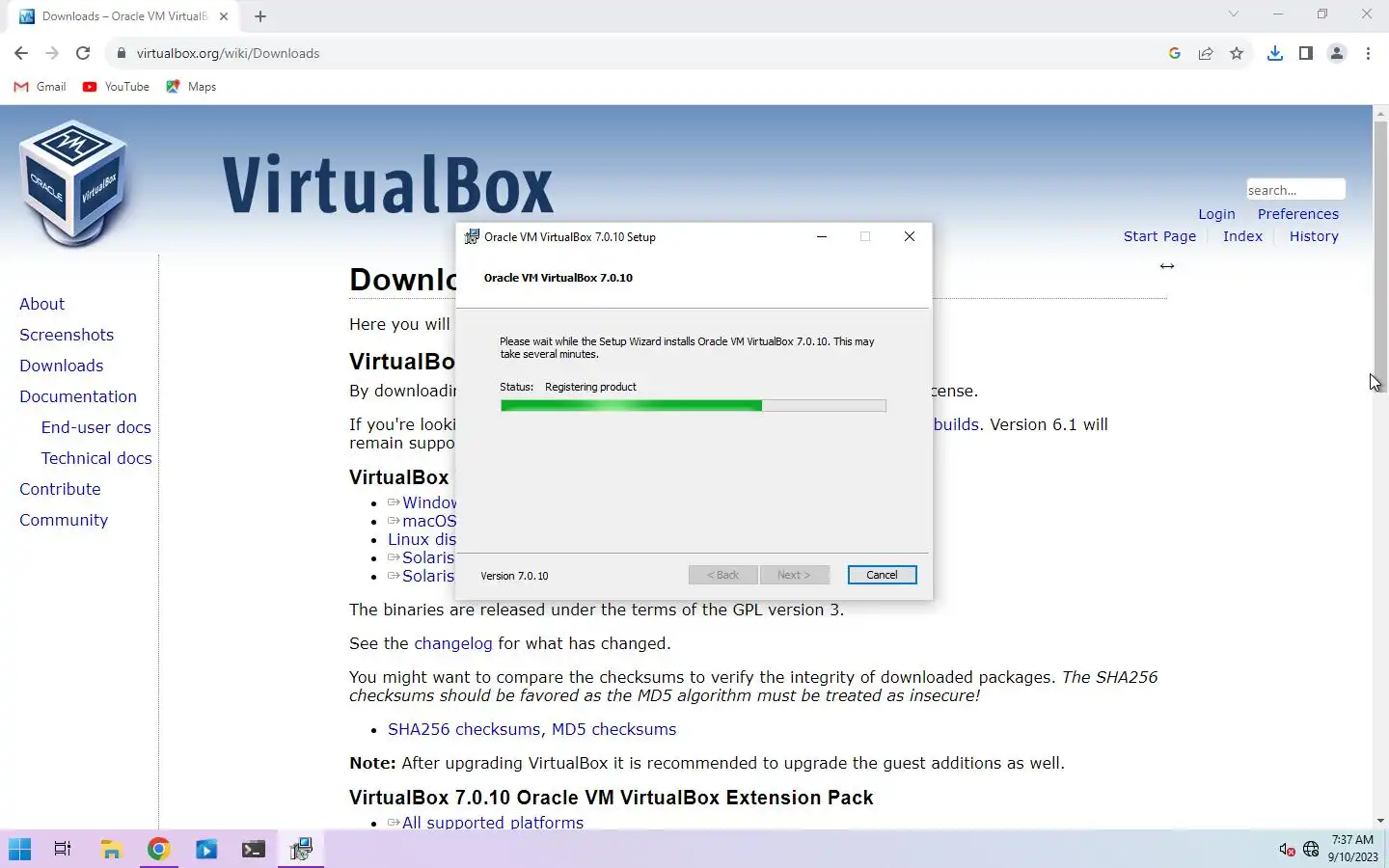Click the address bar URL

(x=228, y=53)
